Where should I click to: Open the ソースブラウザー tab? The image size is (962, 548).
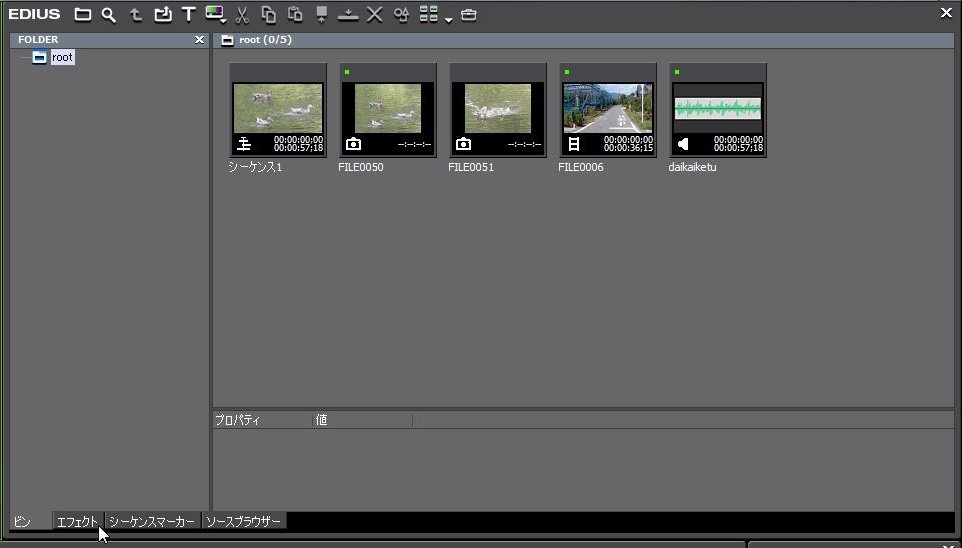click(x=243, y=521)
